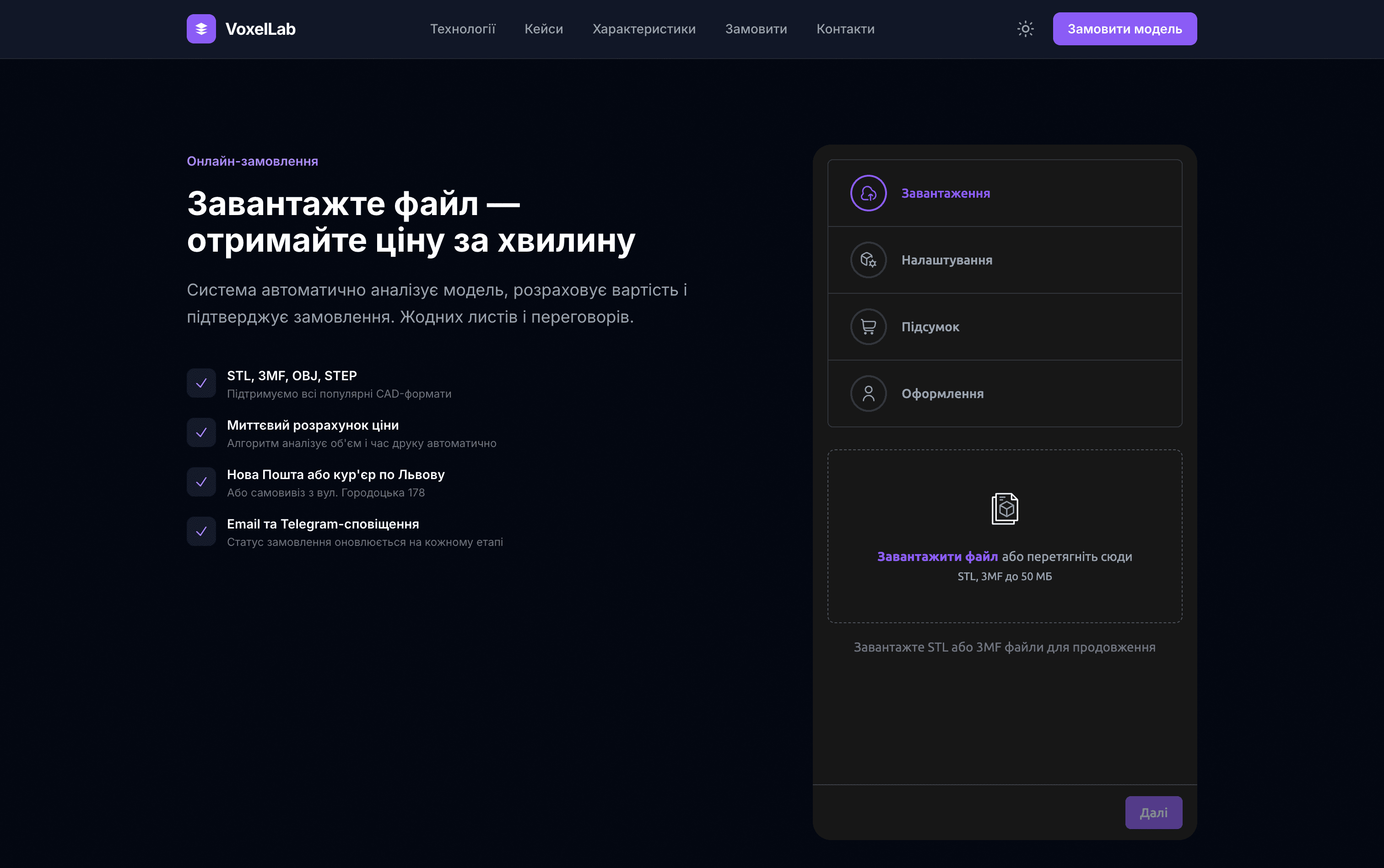The height and width of the screenshot is (868, 1384).
Task: Open the Завантаження step row
Action: pyautogui.click(x=1005, y=193)
